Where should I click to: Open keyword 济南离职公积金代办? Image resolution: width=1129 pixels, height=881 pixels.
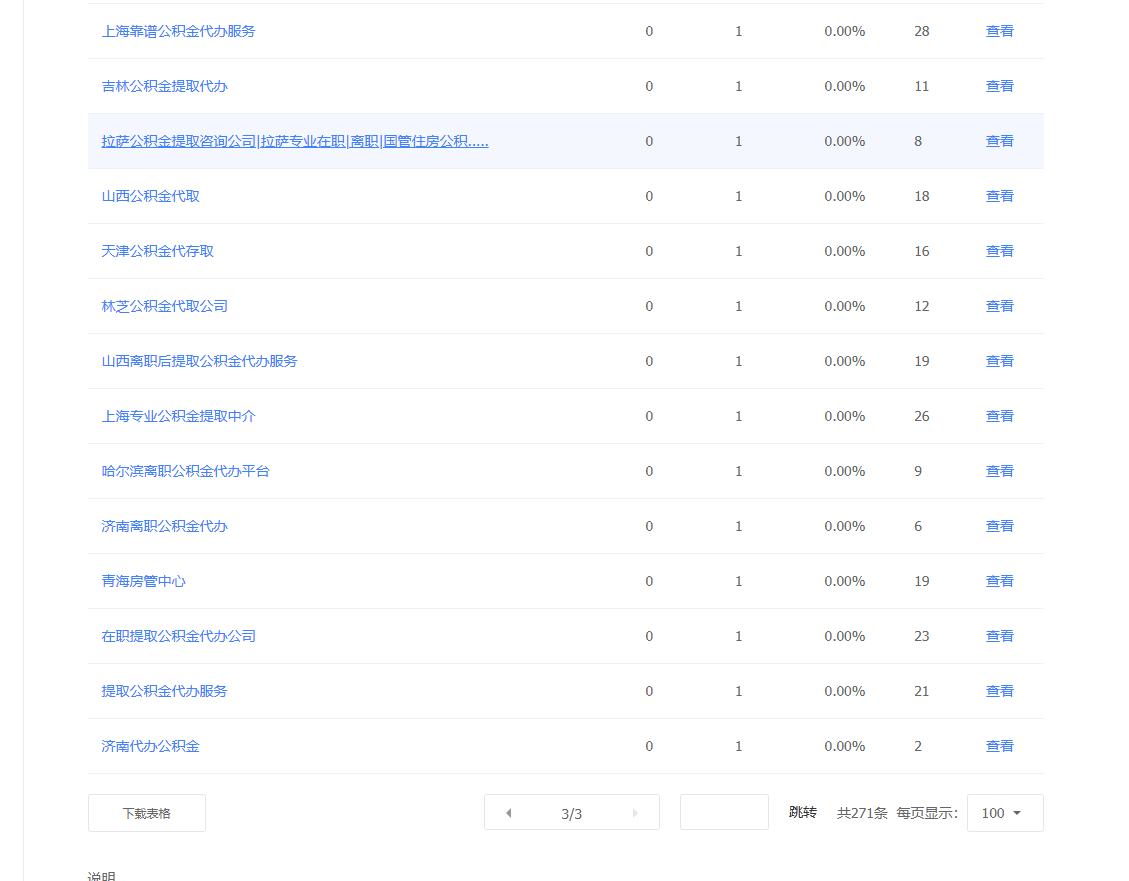coord(164,526)
